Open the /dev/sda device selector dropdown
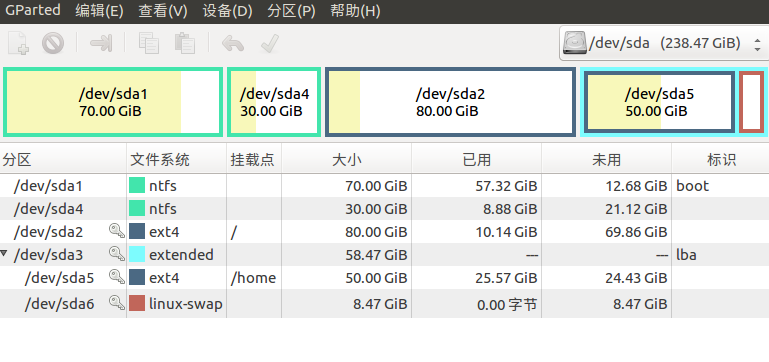Viewport: 769px width, 362px height. point(664,43)
